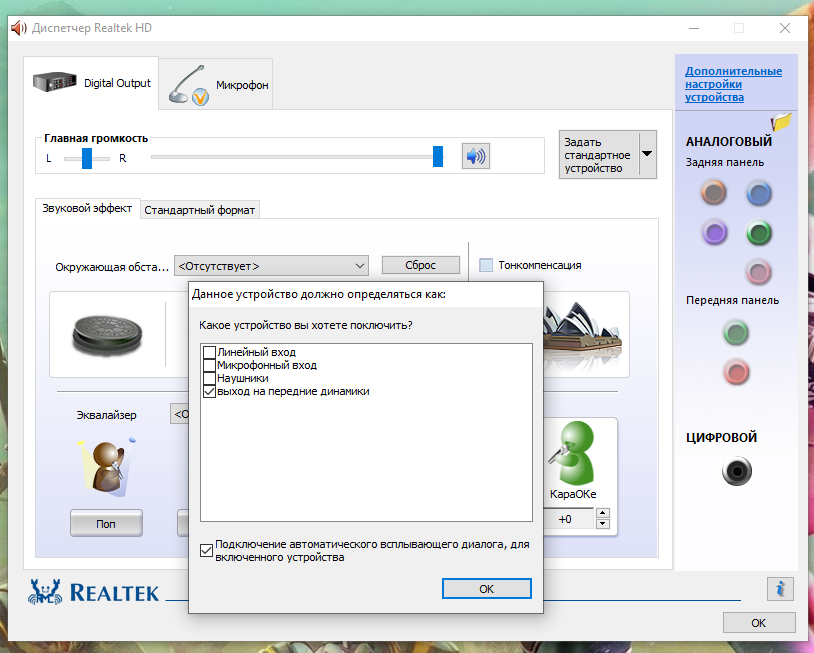Click the L-R balance slider handle

point(87,158)
